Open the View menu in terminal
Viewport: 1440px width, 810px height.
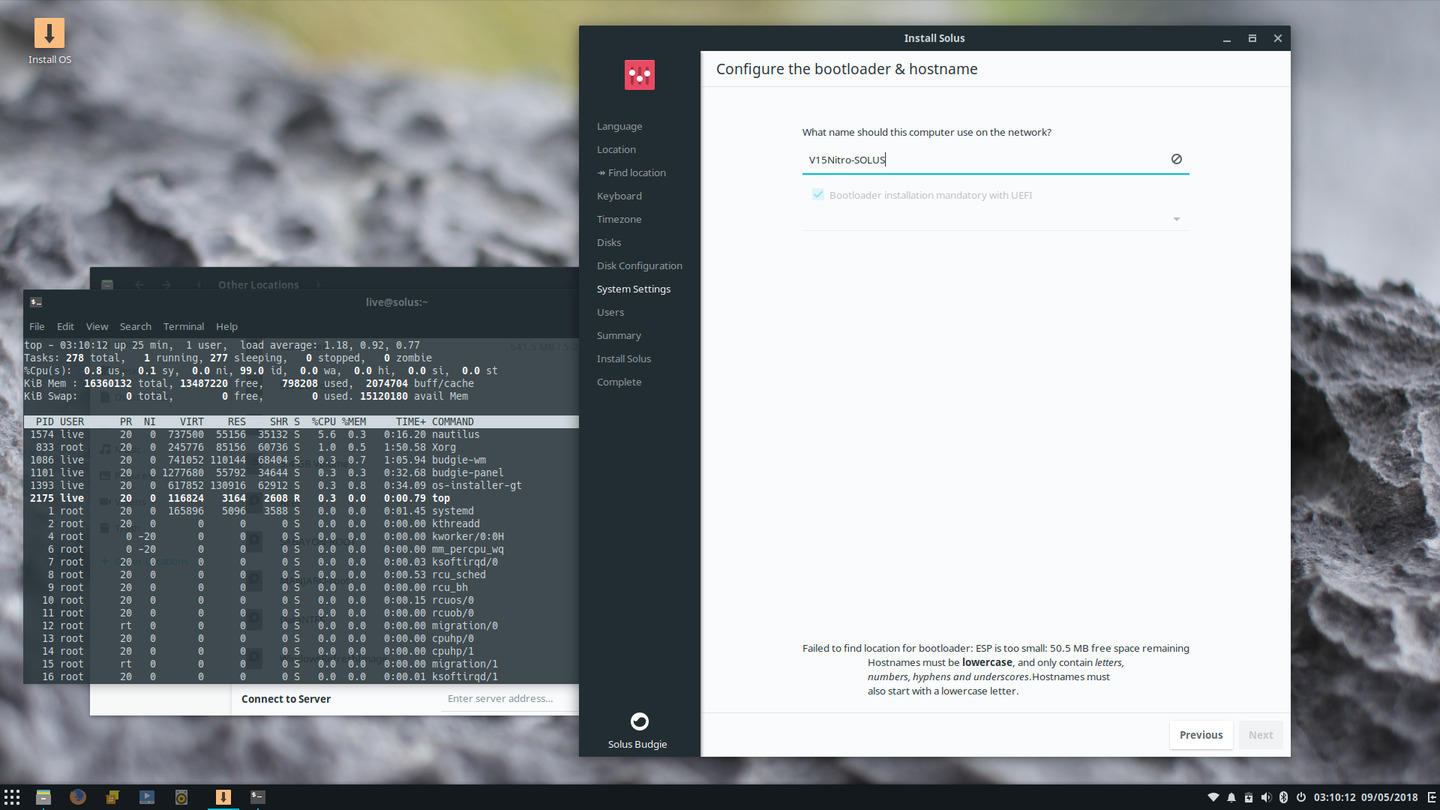[x=97, y=326]
